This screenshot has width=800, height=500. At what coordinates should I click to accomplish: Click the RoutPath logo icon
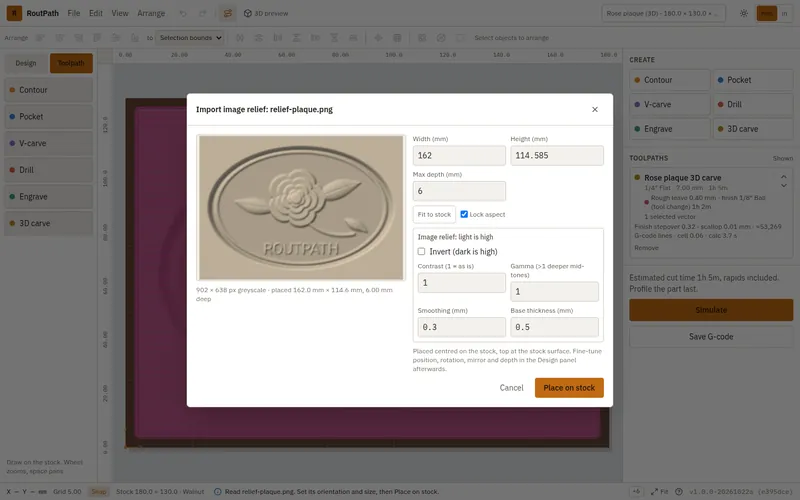14,13
